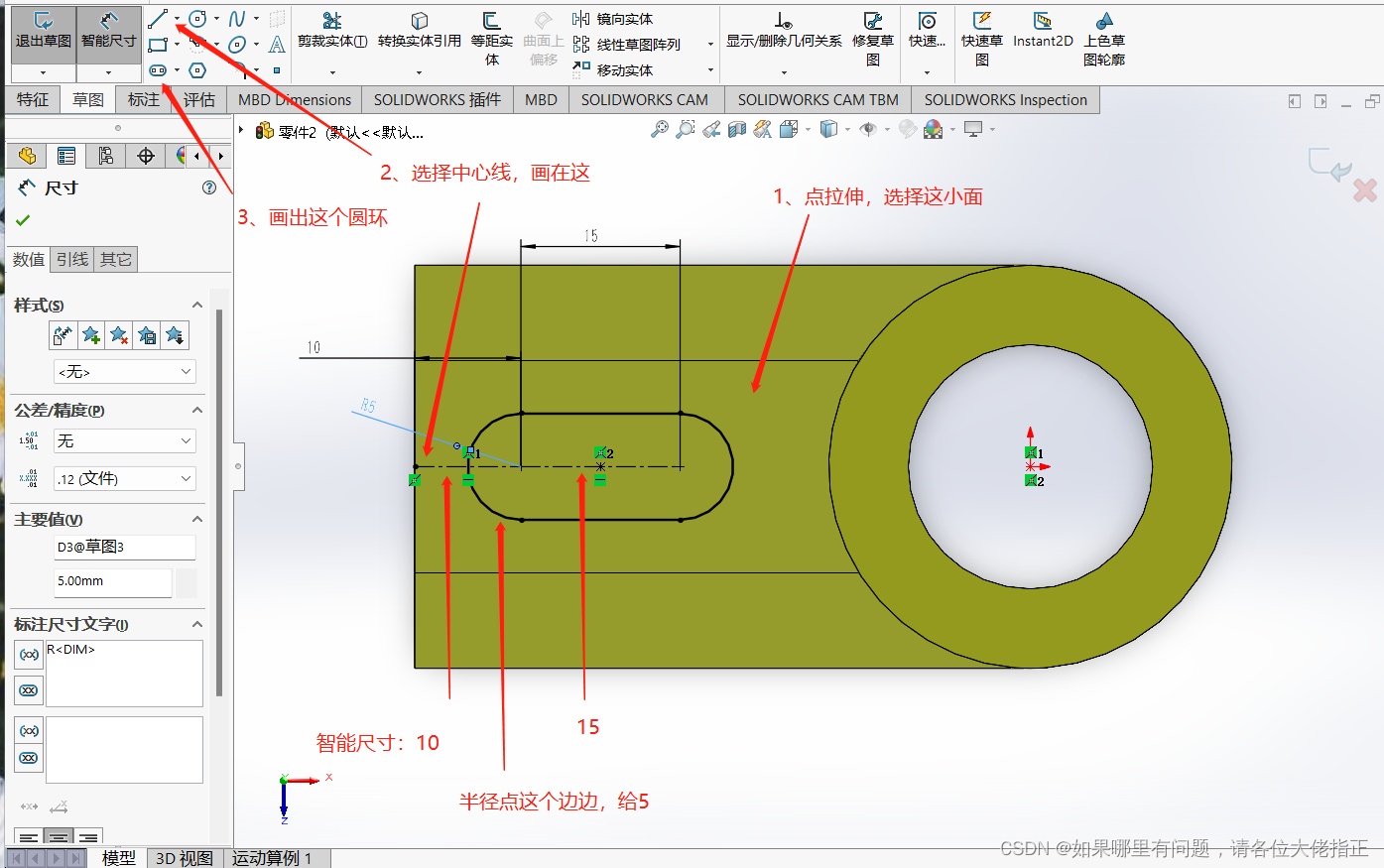Open the ConfigurationManager tab icon

[106, 156]
